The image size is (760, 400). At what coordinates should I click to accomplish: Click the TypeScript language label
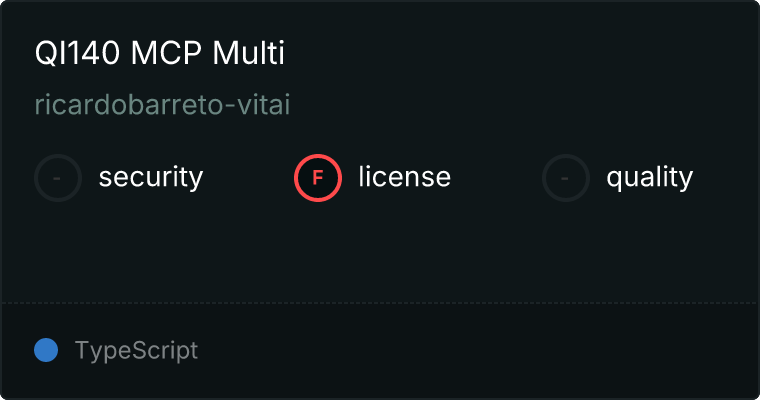click(x=136, y=350)
